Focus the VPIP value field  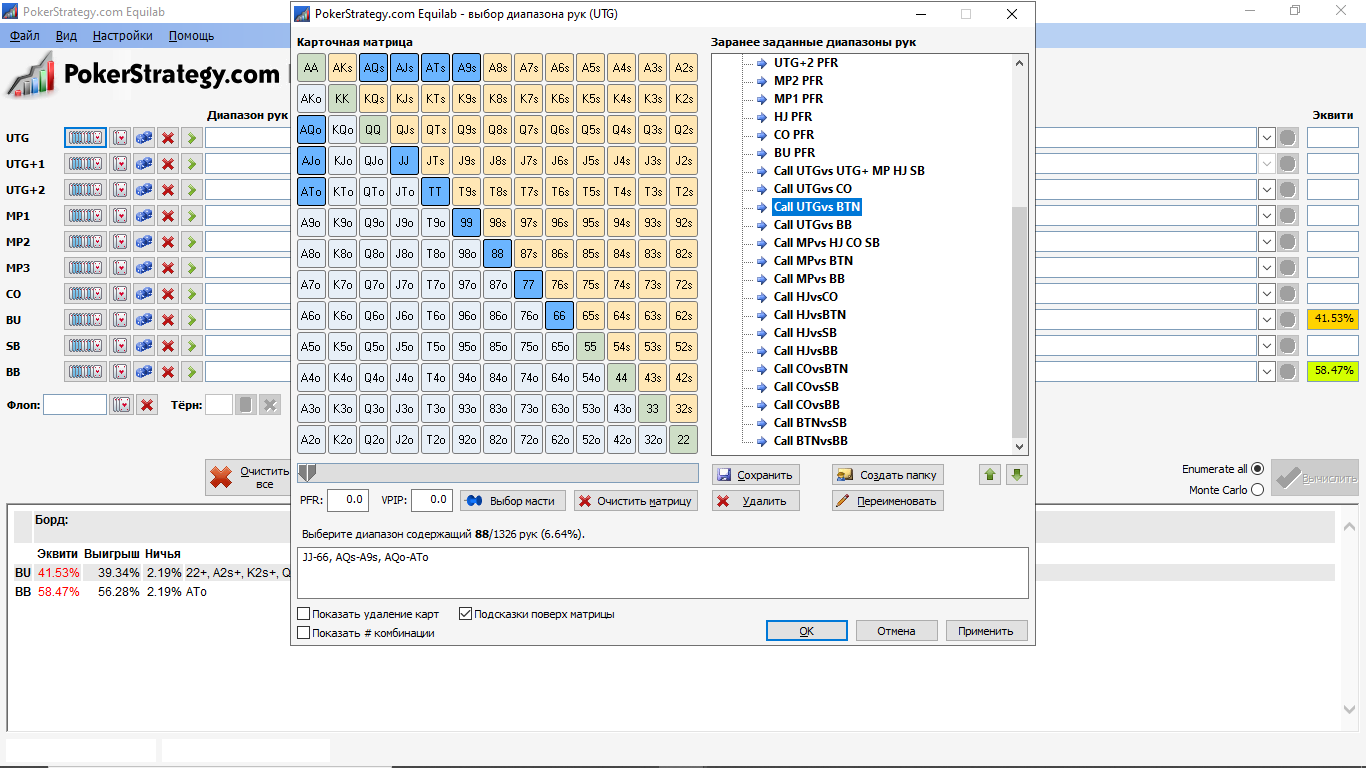pos(432,499)
